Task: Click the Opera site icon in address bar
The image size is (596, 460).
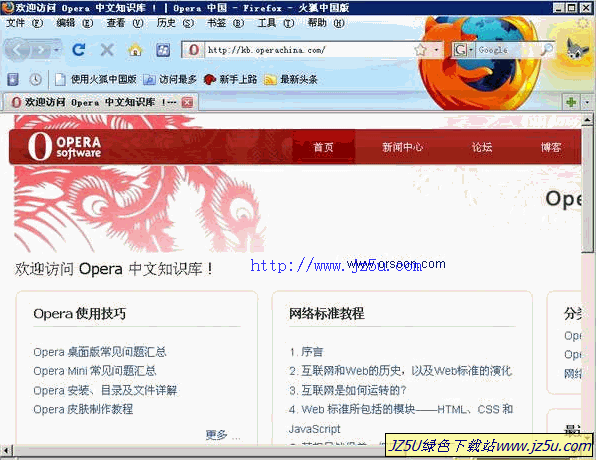Action: [193, 50]
